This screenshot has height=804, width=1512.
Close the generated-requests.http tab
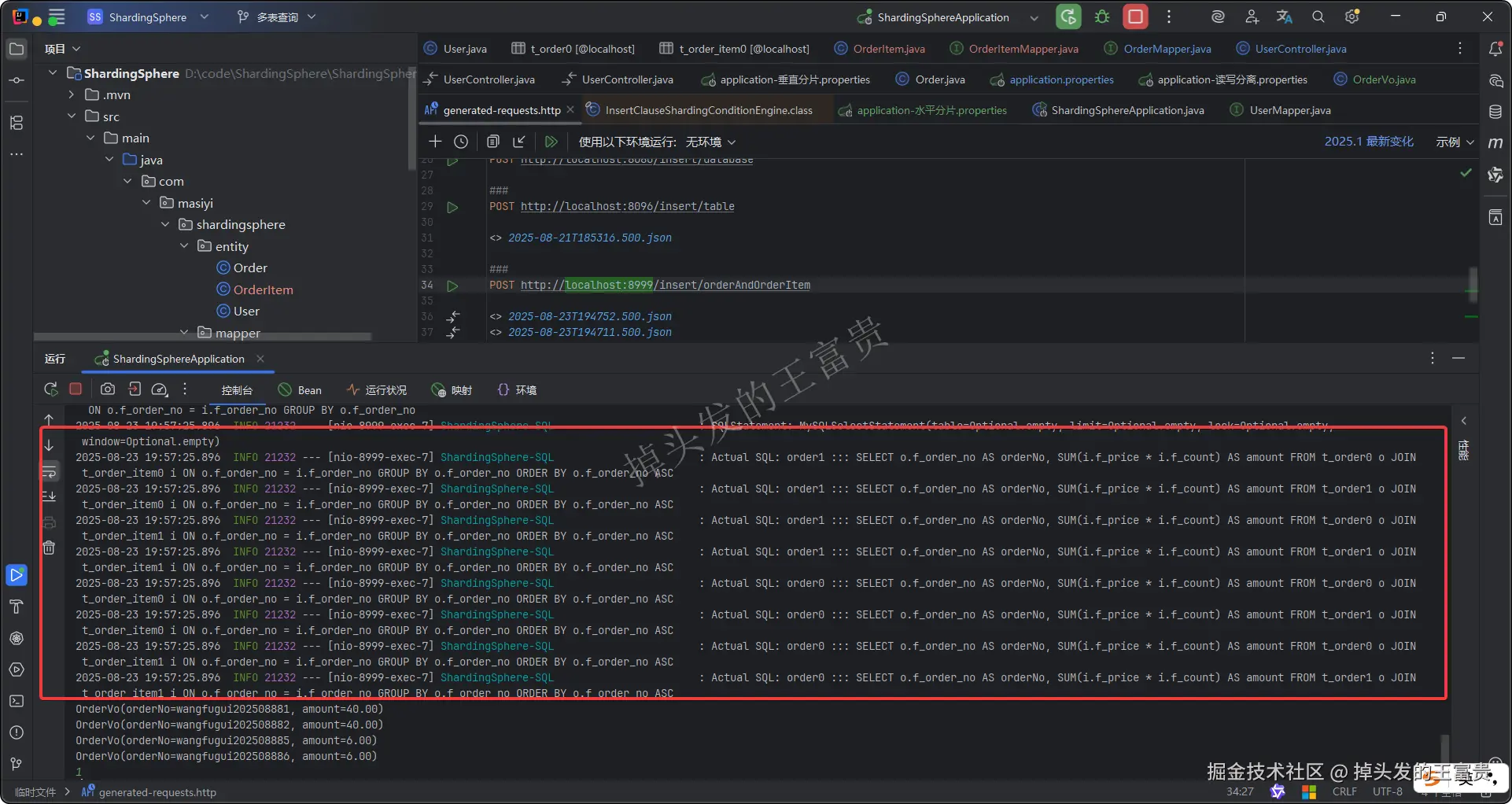tap(570, 110)
